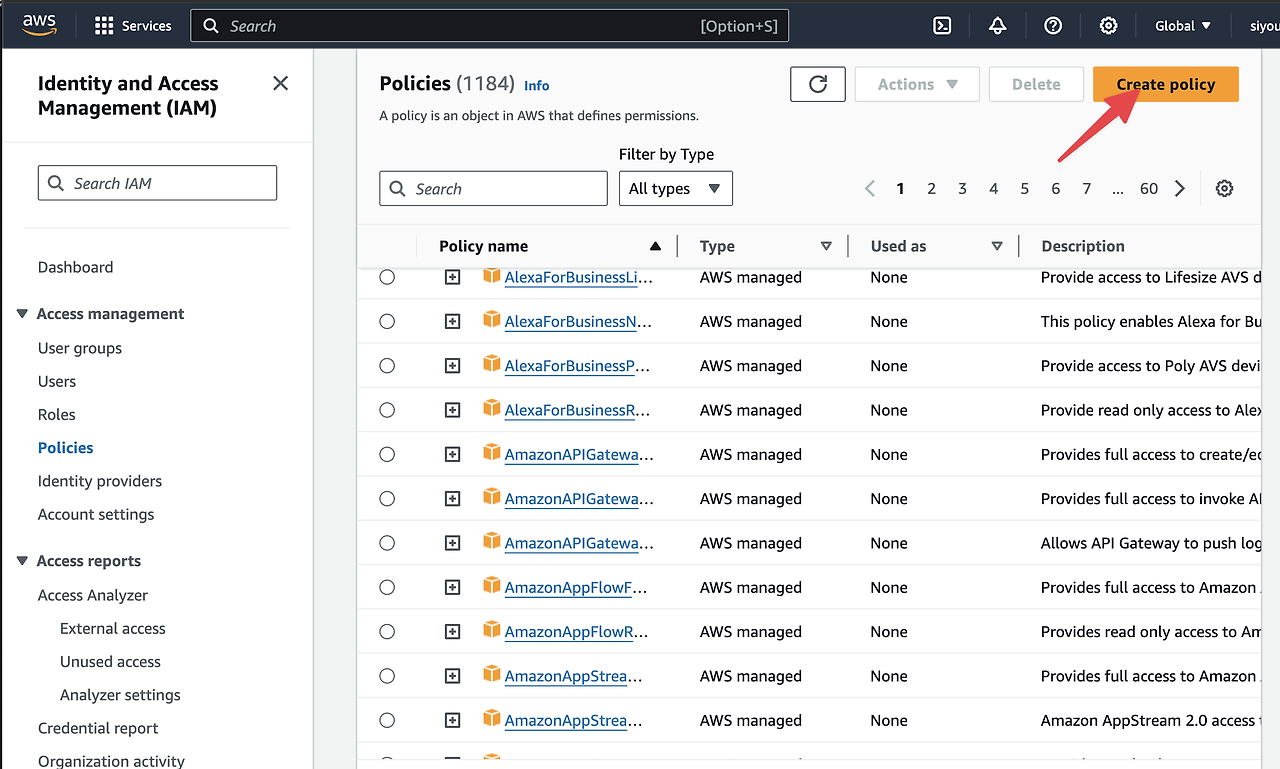1280x769 pixels.
Task: Click the AlexaForBusinessLi policy box icon
Action: [491, 276]
